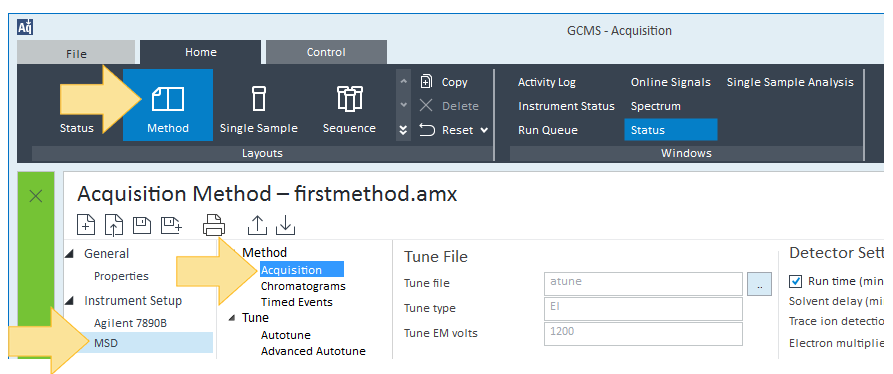Click the Tune EM volts field
893x374 pixels.
[x=644, y=334]
